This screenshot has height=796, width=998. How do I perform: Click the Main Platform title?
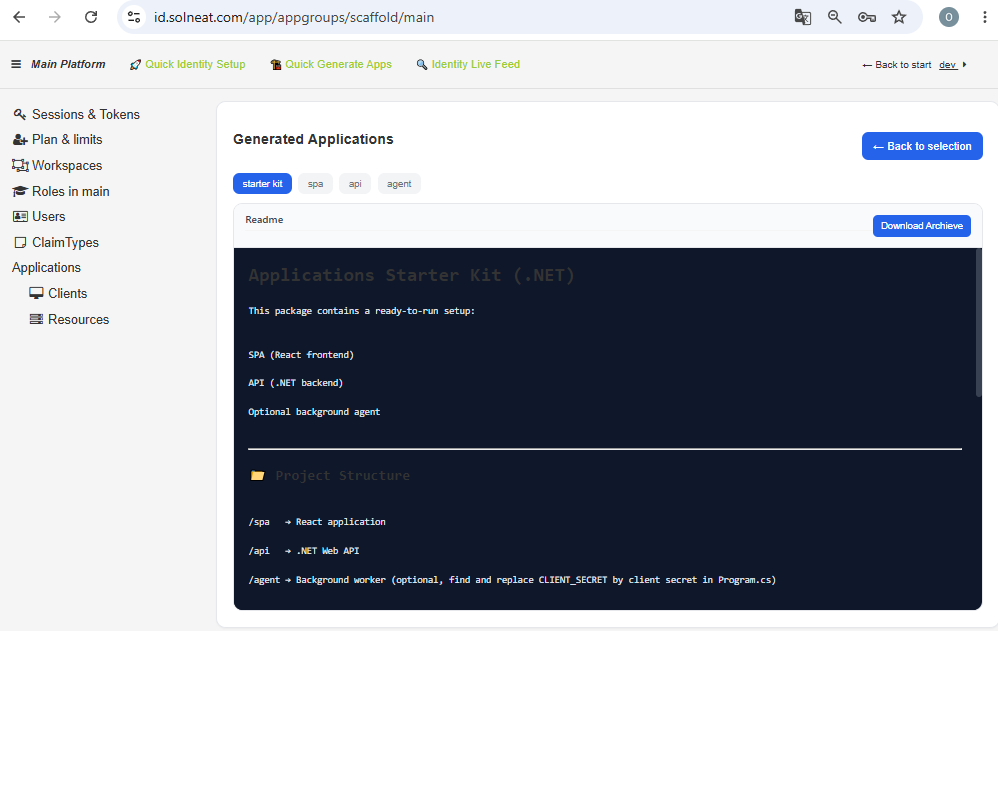pos(68,64)
